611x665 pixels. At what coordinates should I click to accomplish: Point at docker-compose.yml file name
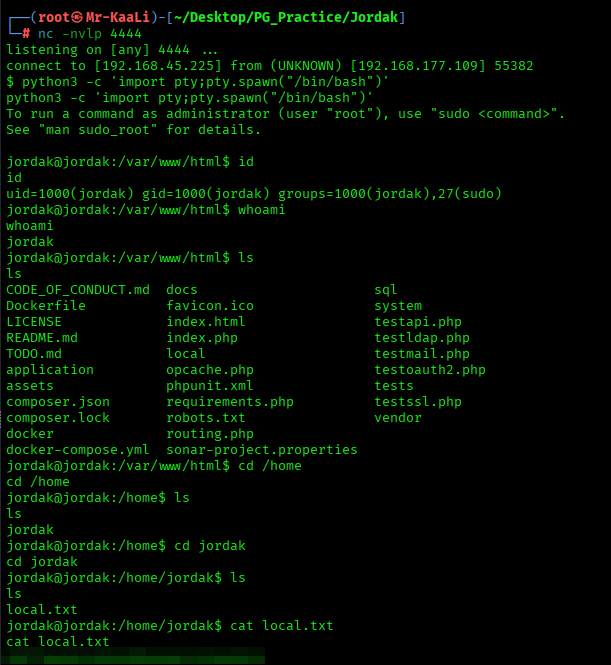coord(78,450)
